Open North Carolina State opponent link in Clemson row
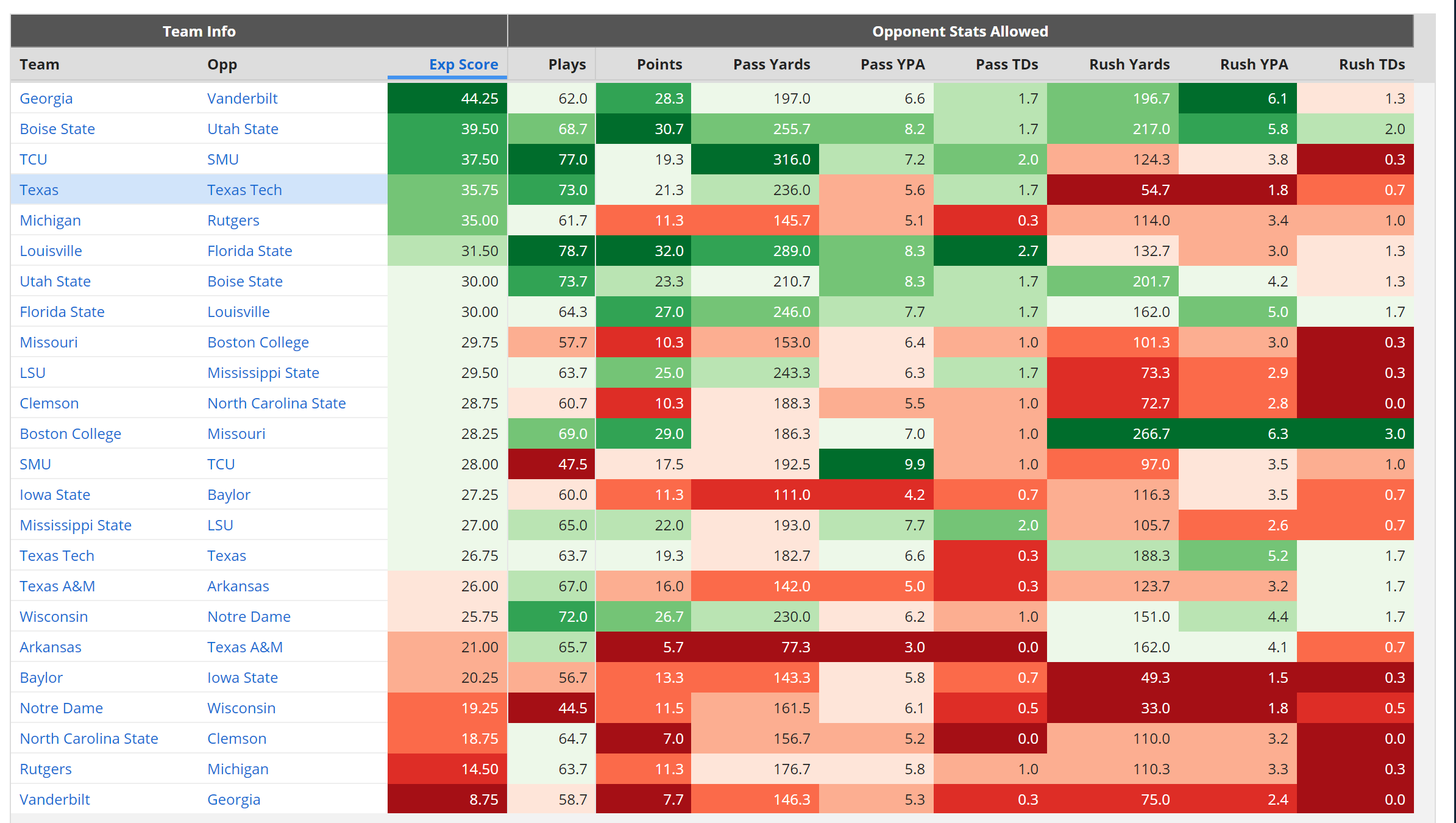Screen dimensions: 1456x823 click(x=277, y=403)
